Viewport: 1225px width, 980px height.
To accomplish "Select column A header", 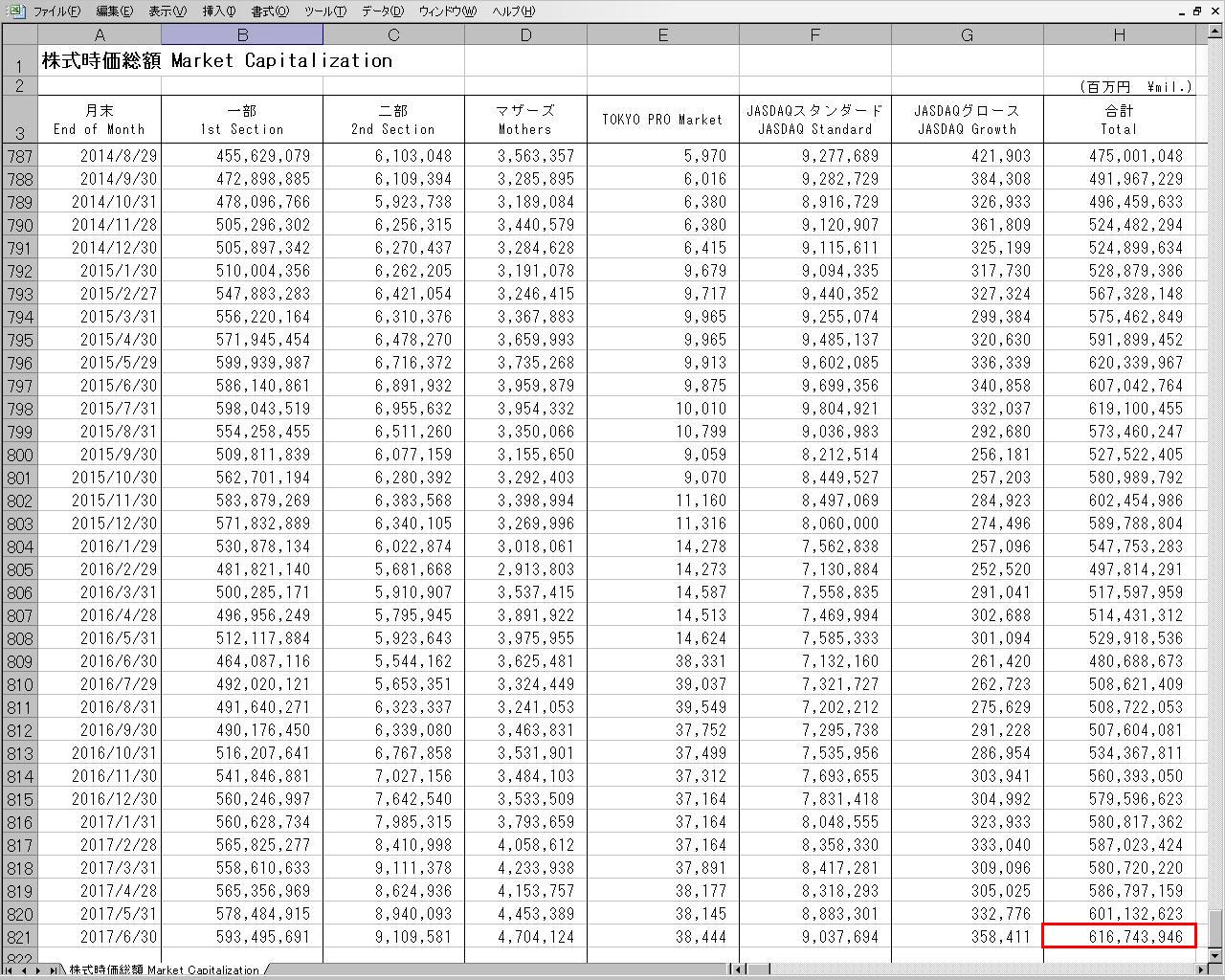I will pyautogui.click(x=100, y=35).
